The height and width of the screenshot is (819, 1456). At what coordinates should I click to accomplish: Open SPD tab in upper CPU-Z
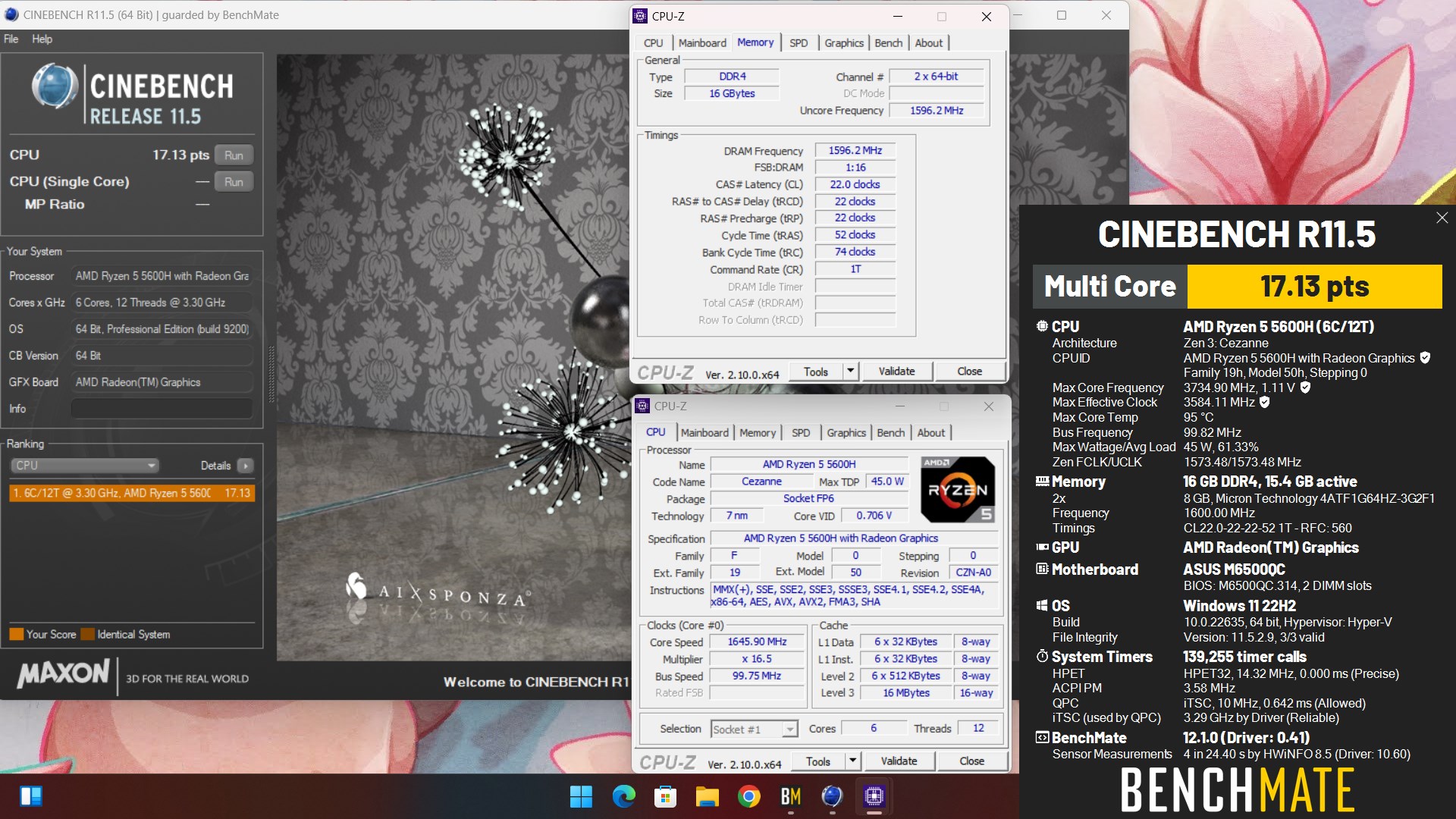click(x=798, y=42)
